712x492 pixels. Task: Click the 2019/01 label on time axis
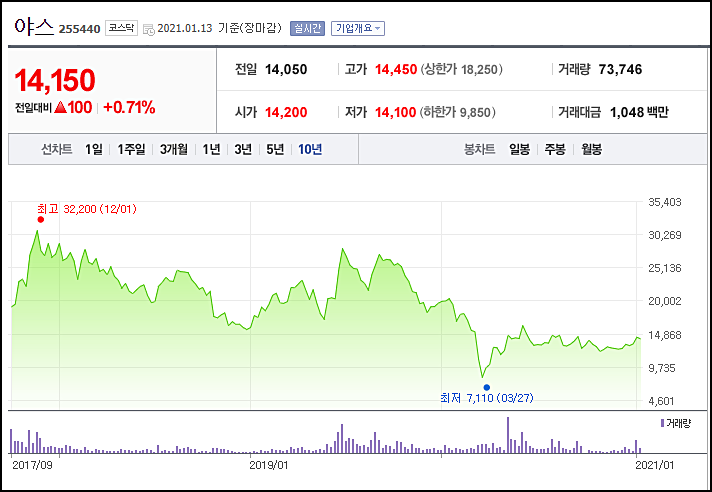pyautogui.click(x=269, y=464)
